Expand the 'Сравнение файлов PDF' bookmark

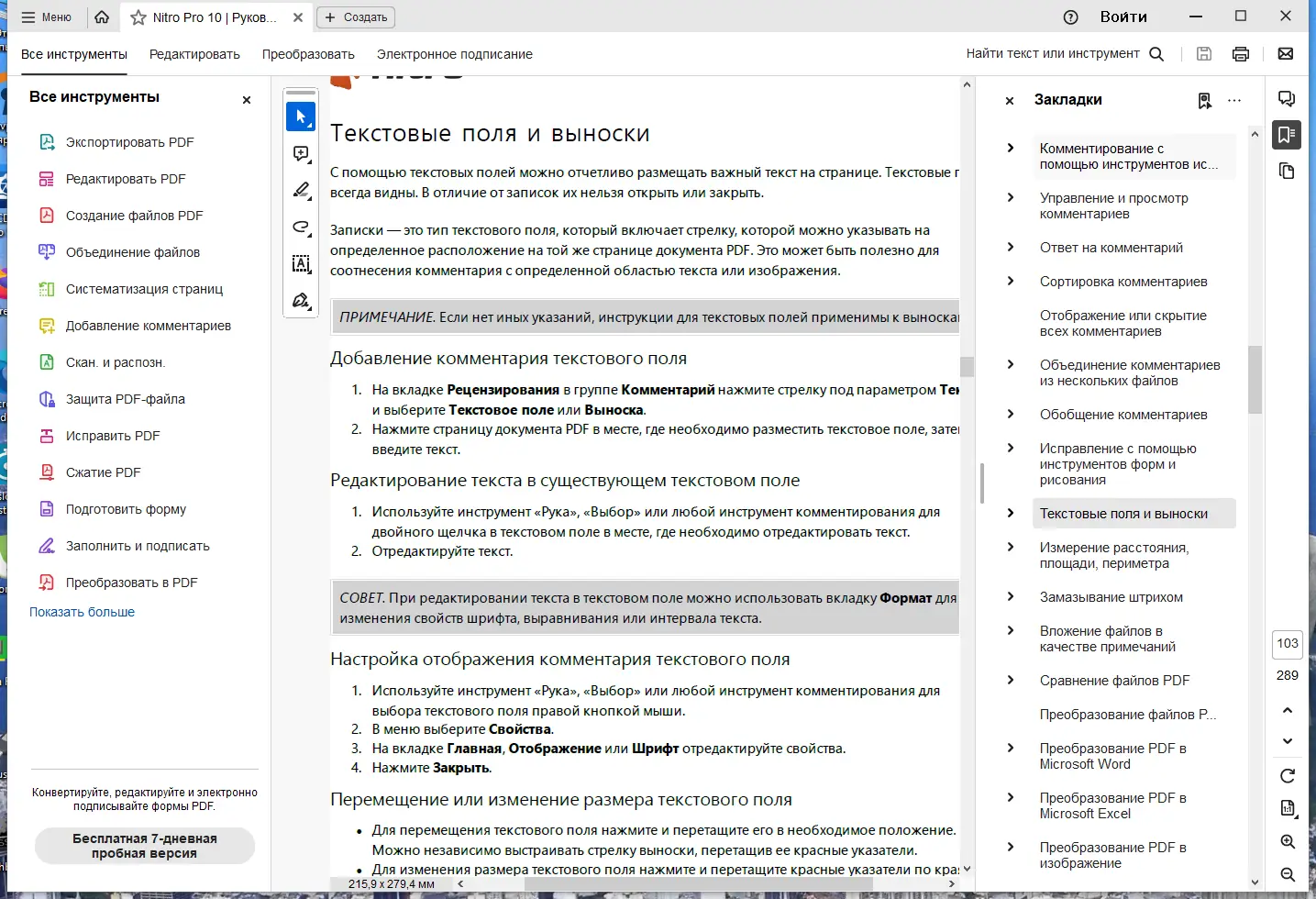1011,680
